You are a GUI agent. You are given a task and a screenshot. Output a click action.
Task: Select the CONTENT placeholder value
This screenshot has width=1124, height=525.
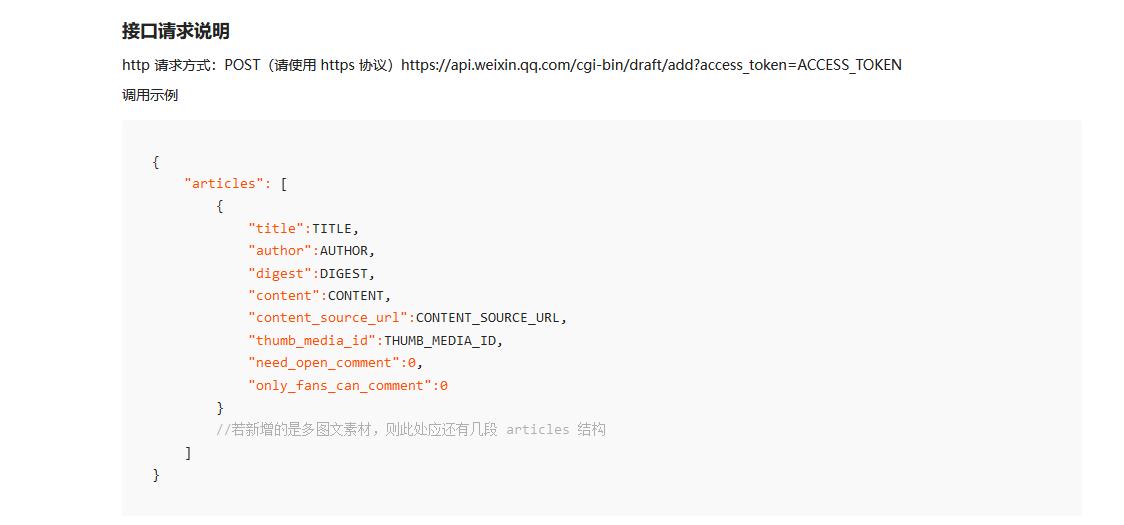pyautogui.click(x=356, y=295)
